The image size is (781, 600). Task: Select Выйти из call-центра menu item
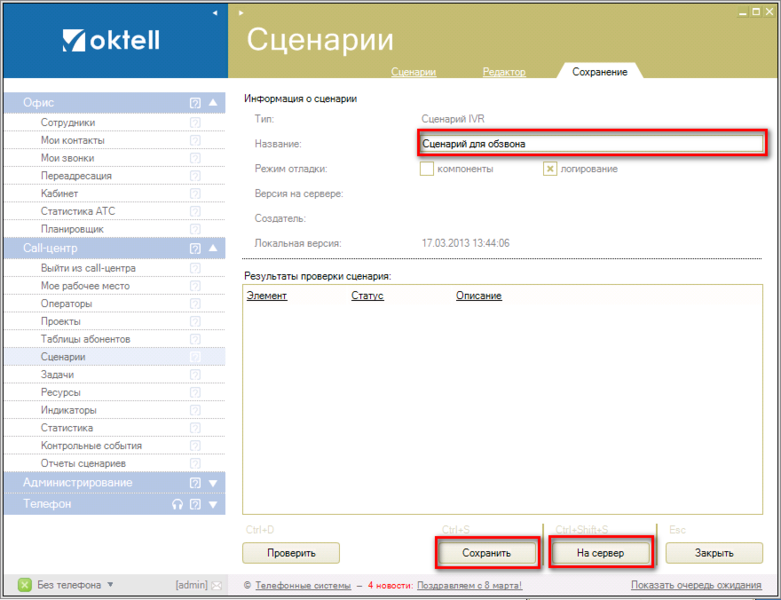pos(88,268)
